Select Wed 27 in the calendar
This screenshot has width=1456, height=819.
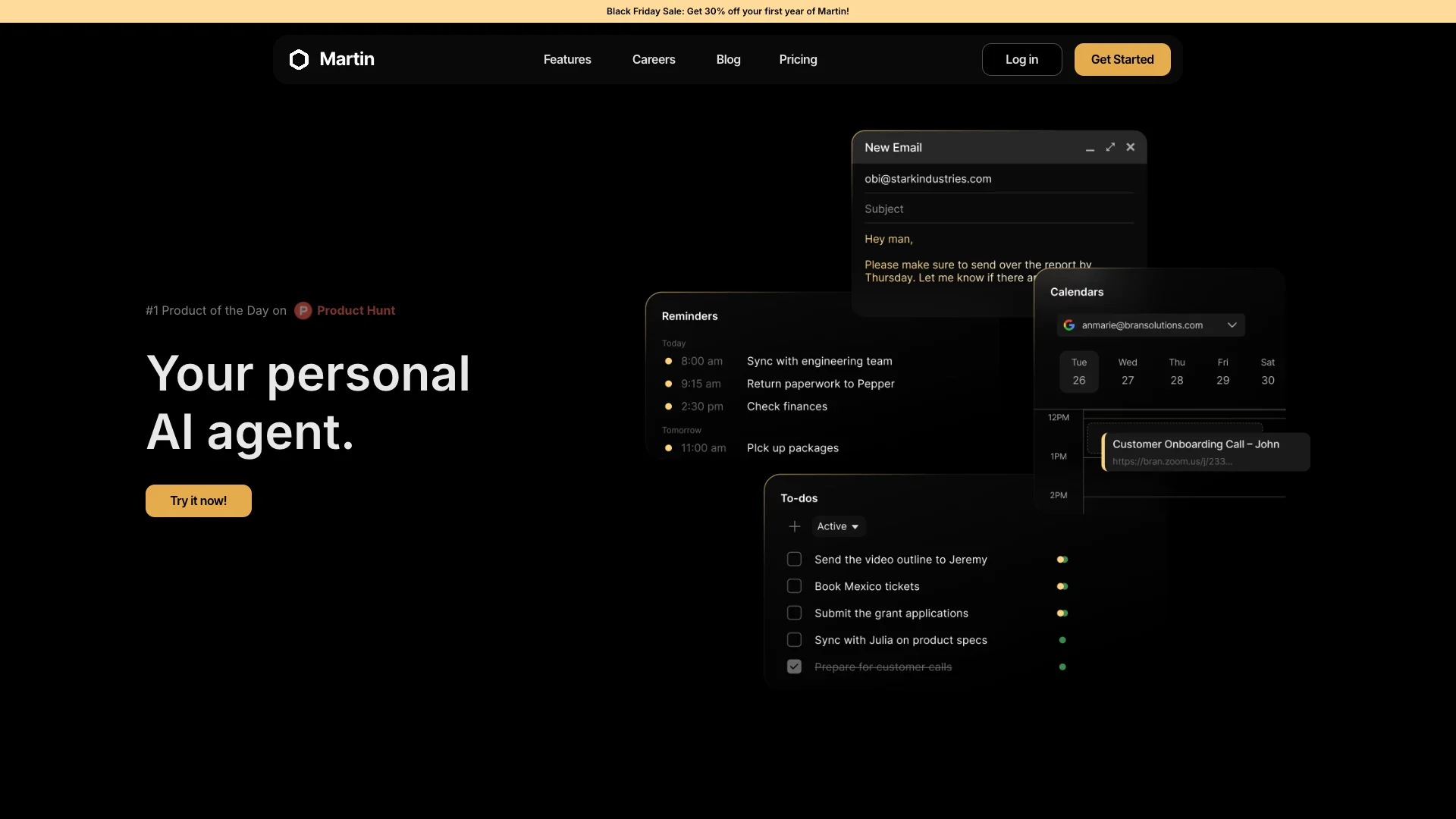pos(1128,372)
